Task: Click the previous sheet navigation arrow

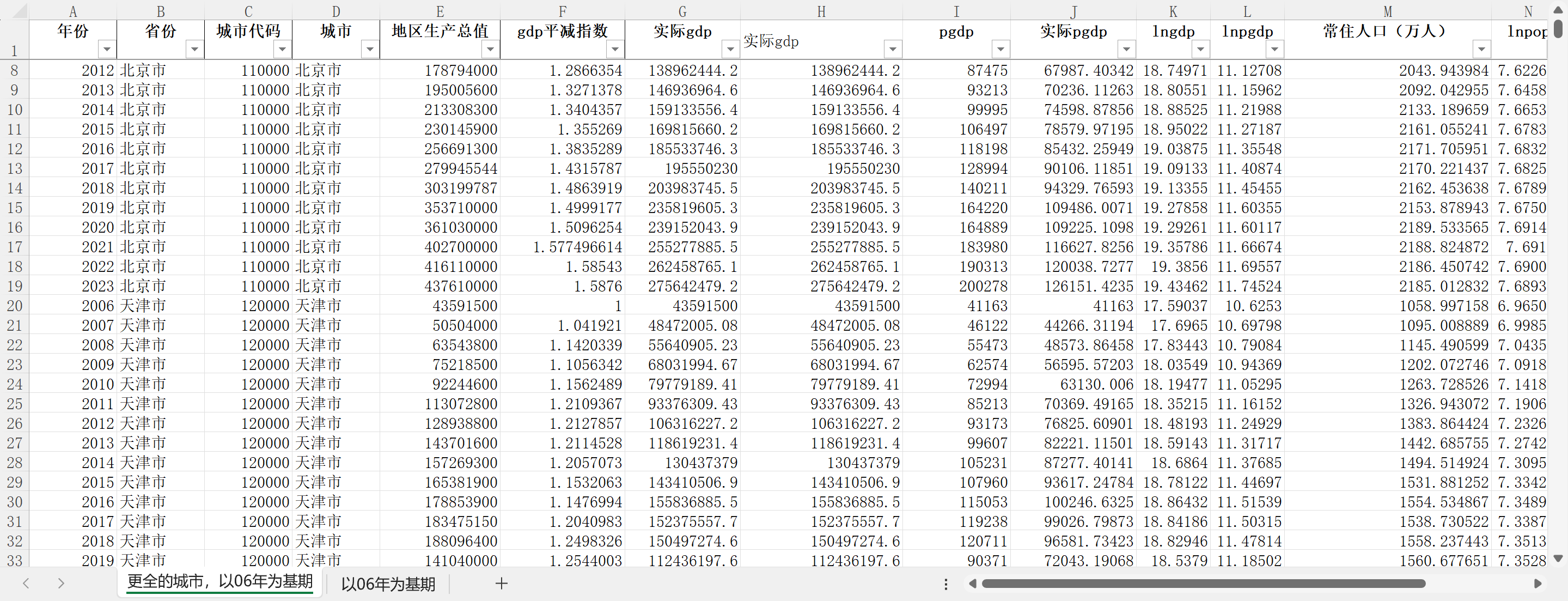Action: pyautogui.click(x=26, y=584)
